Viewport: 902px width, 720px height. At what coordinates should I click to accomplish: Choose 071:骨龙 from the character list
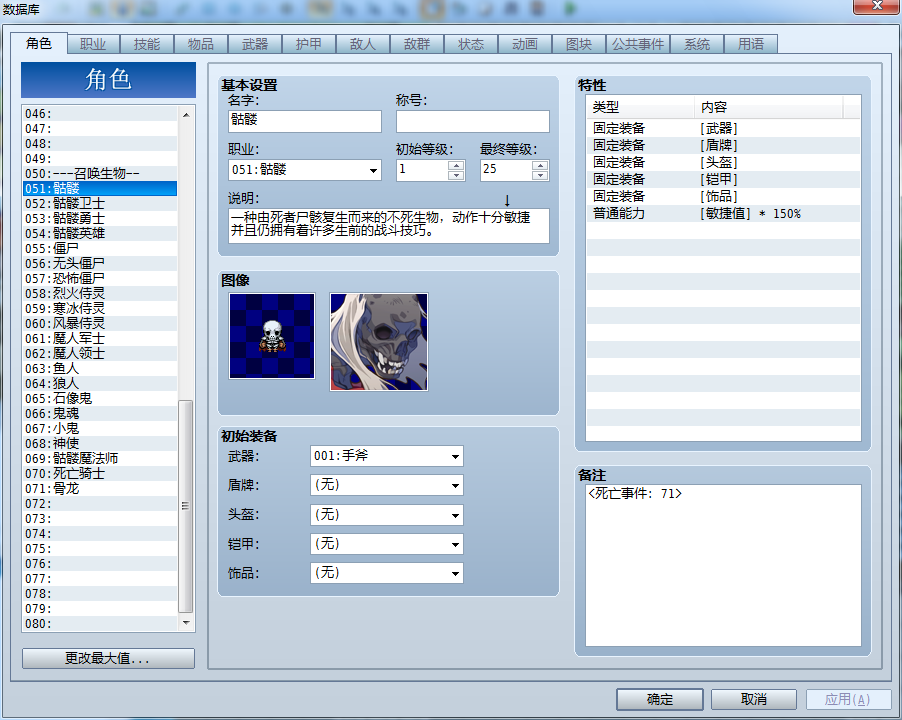100,489
